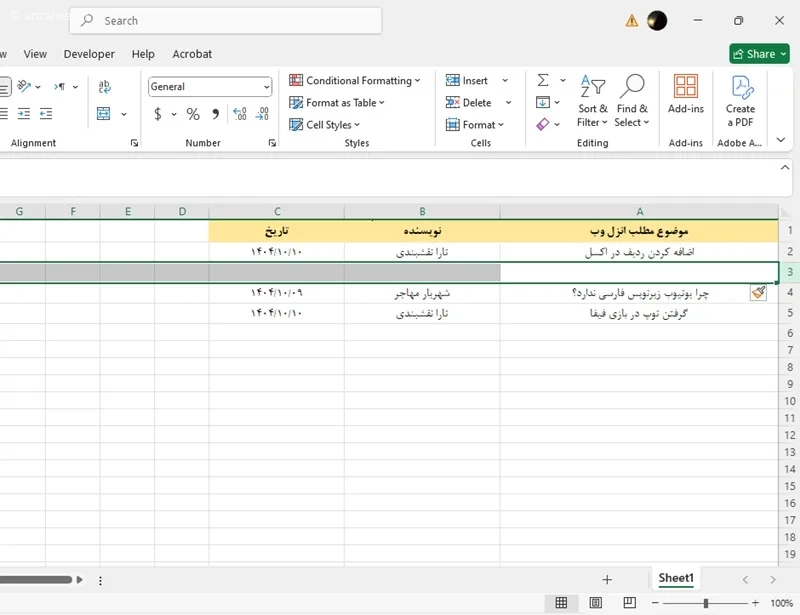This screenshot has height=615, width=800.
Task: Open the Help tab
Action: tap(143, 54)
